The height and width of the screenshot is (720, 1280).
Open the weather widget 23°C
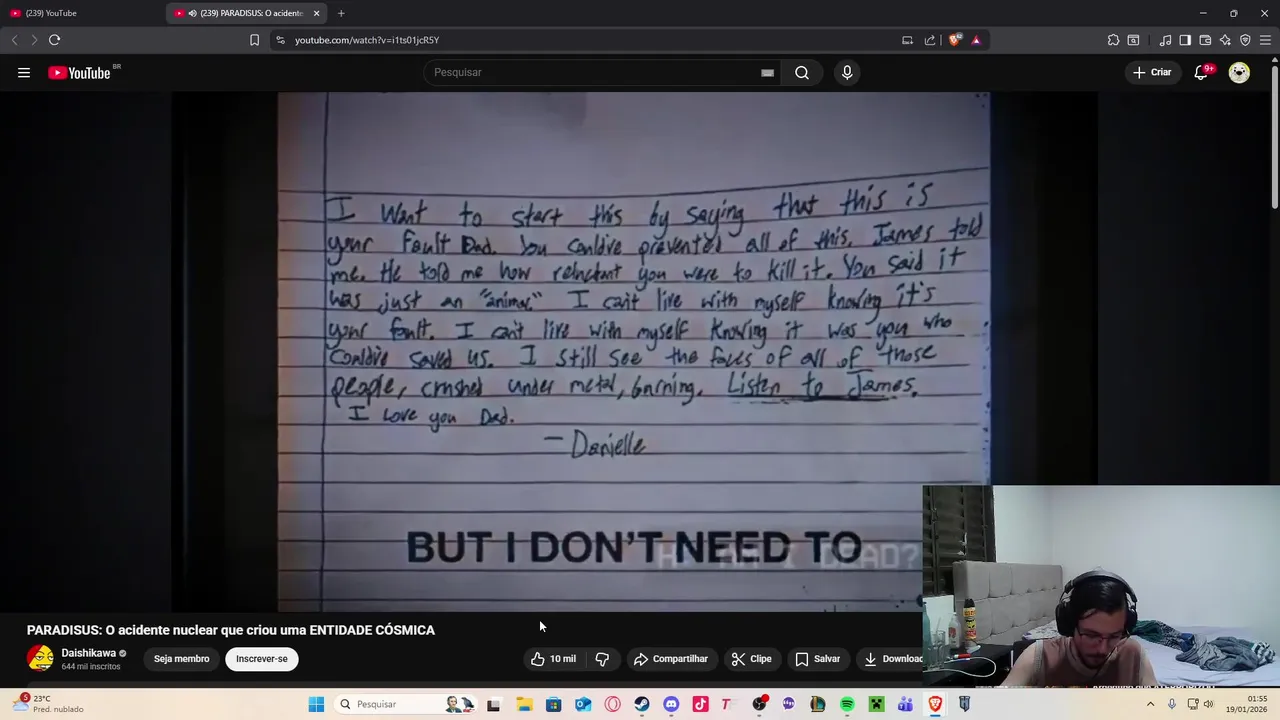pos(50,704)
